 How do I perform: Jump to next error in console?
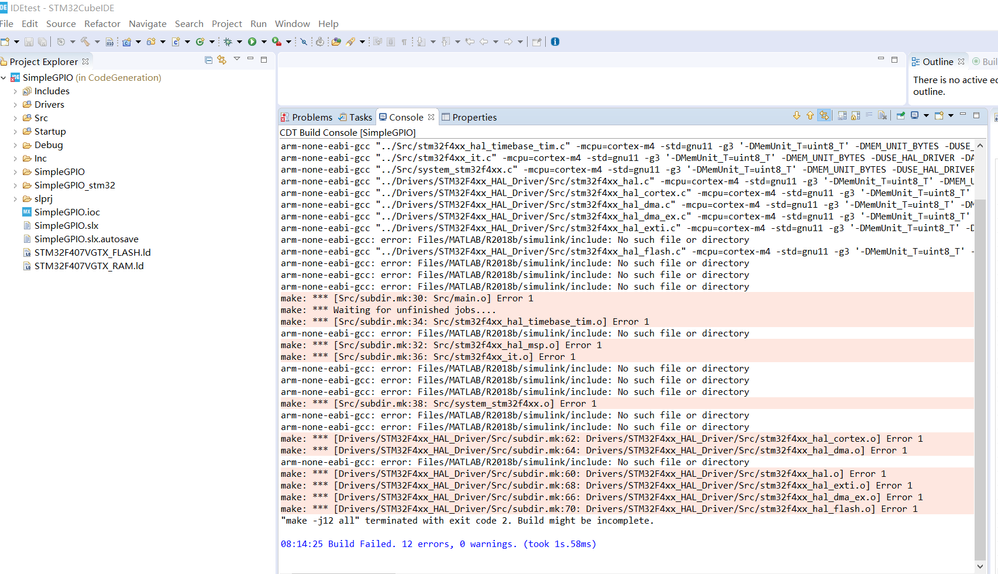(x=796, y=116)
